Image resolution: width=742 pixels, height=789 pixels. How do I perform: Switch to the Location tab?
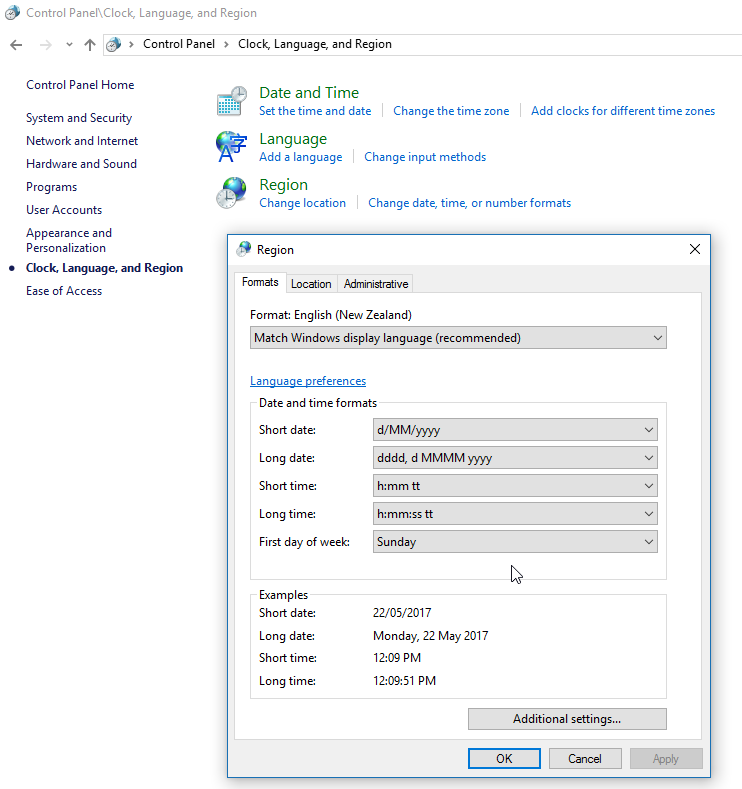click(x=311, y=284)
